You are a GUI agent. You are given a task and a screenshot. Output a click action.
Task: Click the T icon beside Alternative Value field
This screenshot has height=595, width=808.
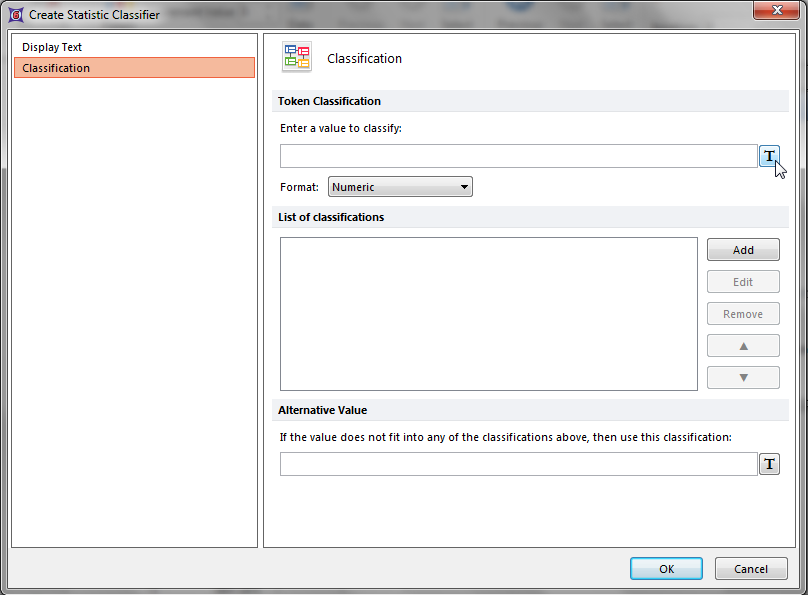pyautogui.click(x=769, y=464)
